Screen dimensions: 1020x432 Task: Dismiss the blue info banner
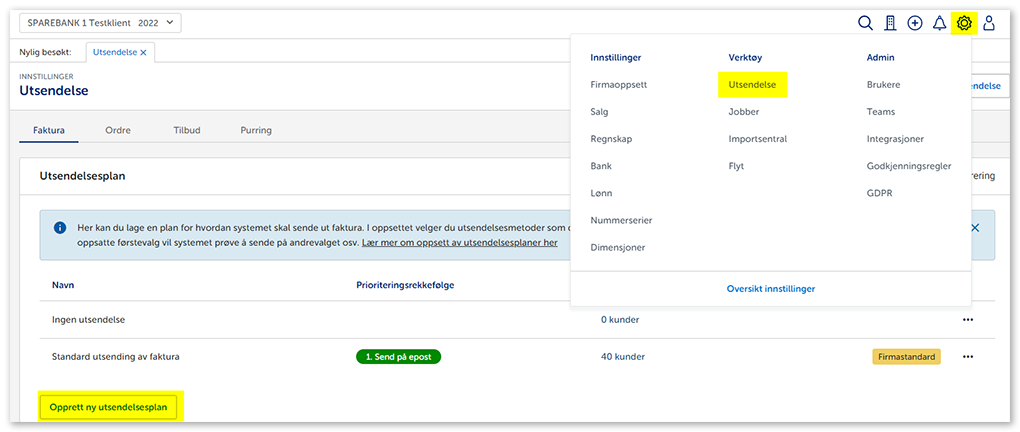point(975,228)
